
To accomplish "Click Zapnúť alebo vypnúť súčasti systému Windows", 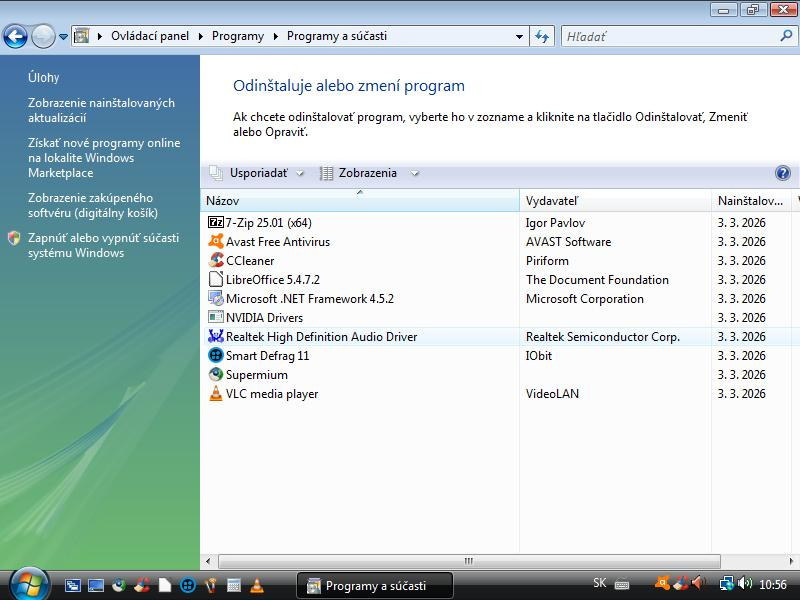I will click(x=103, y=245).
